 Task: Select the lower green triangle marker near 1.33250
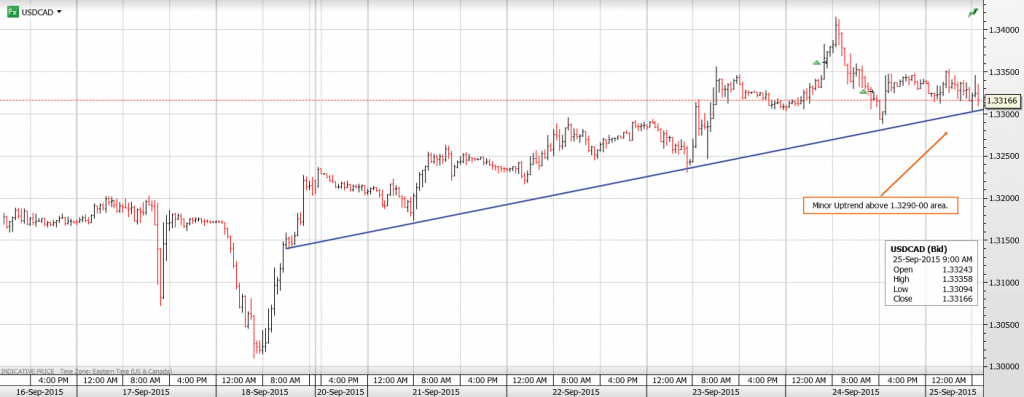[863, 92]
